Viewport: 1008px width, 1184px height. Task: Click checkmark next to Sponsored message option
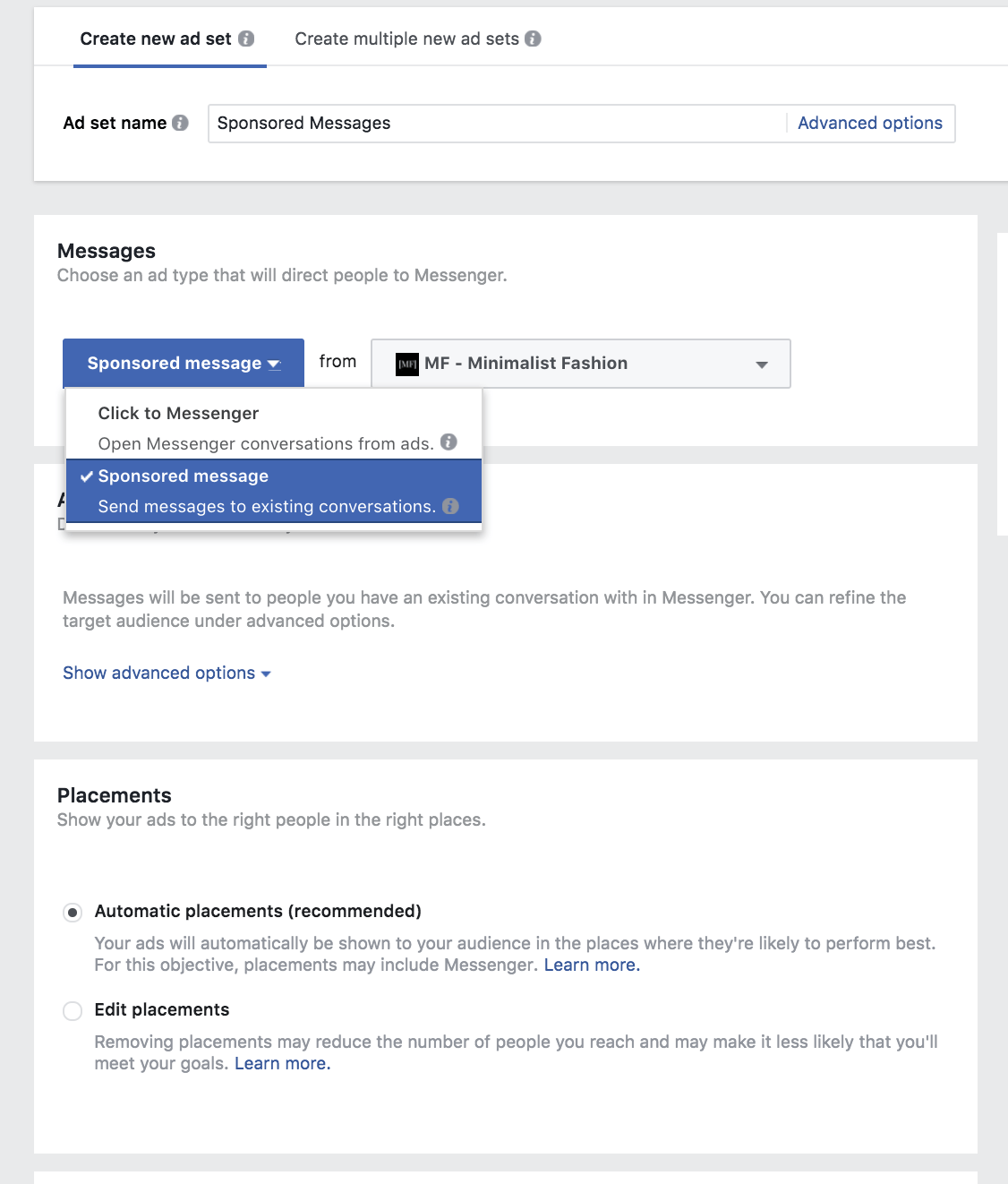point(87,476)
